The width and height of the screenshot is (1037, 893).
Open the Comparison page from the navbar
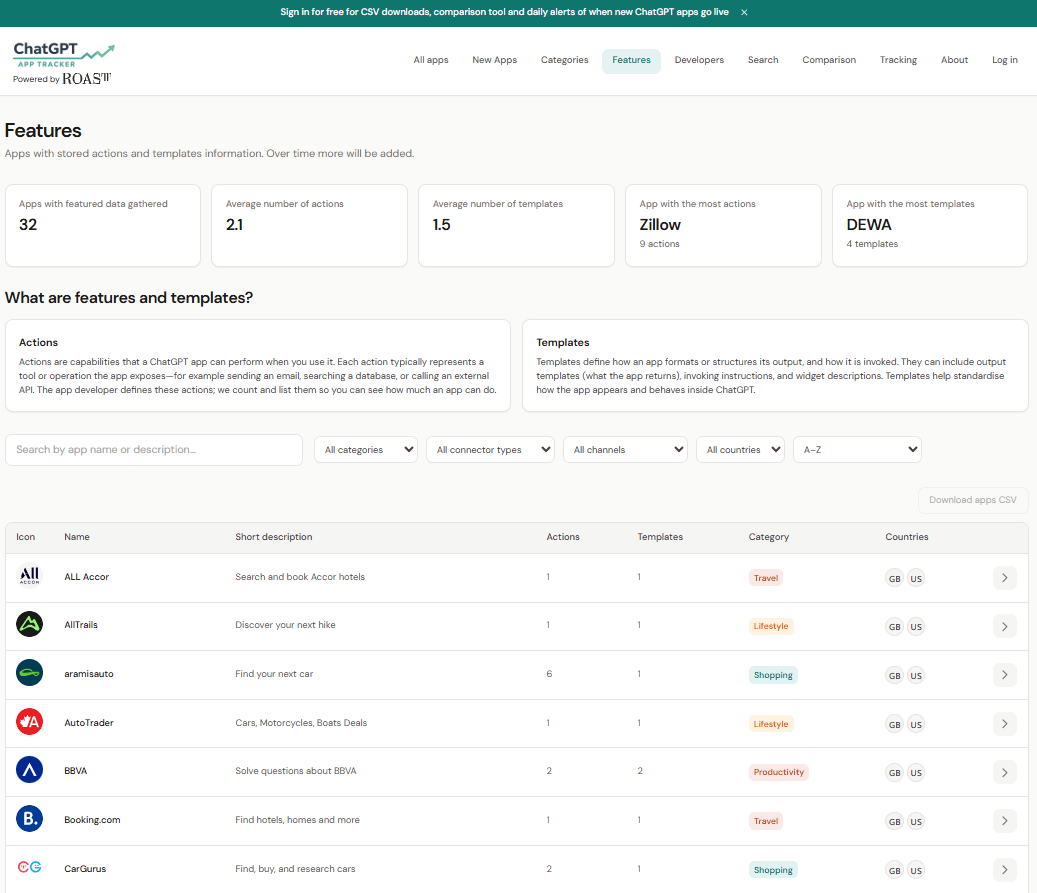coord(829,60)
